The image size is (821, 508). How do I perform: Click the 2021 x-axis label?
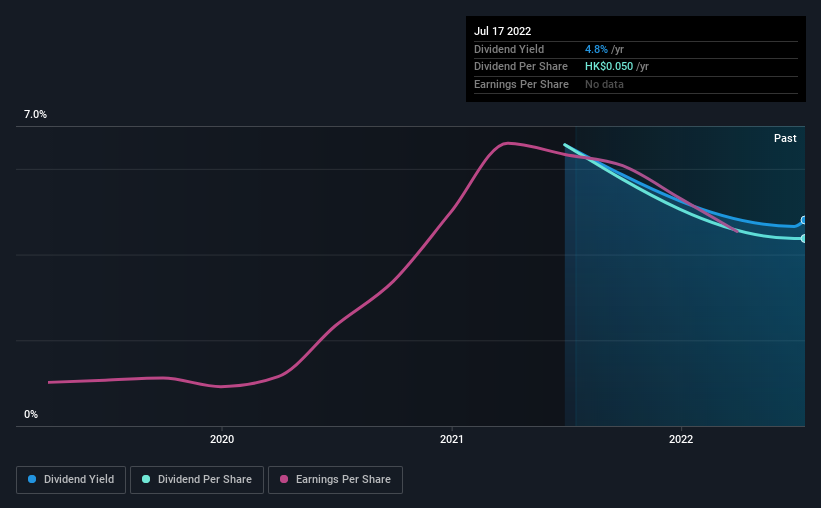451,439
